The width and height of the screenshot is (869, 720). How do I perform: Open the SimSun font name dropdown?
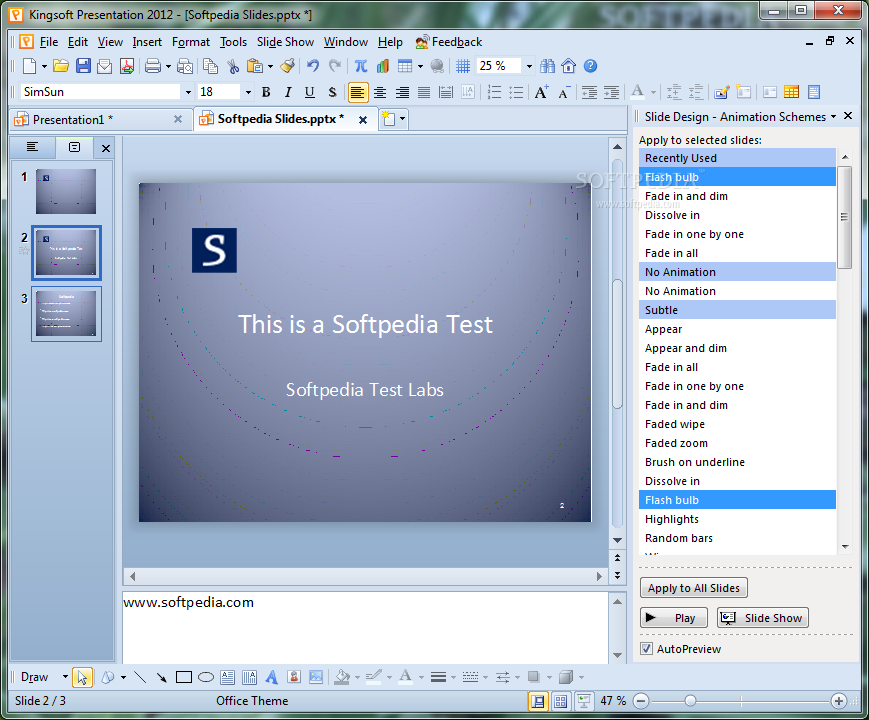point(187,92)
